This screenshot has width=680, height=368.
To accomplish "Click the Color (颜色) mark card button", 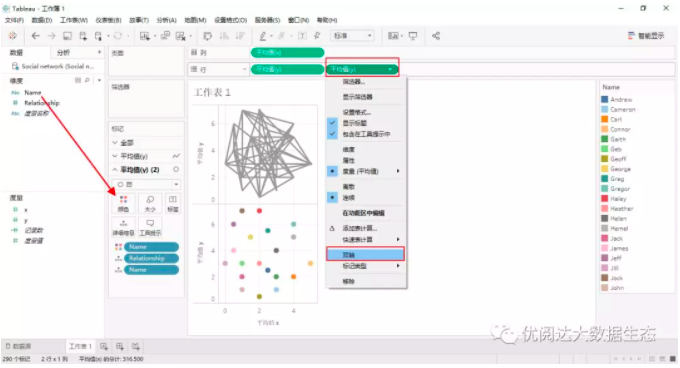I will 124,203.
